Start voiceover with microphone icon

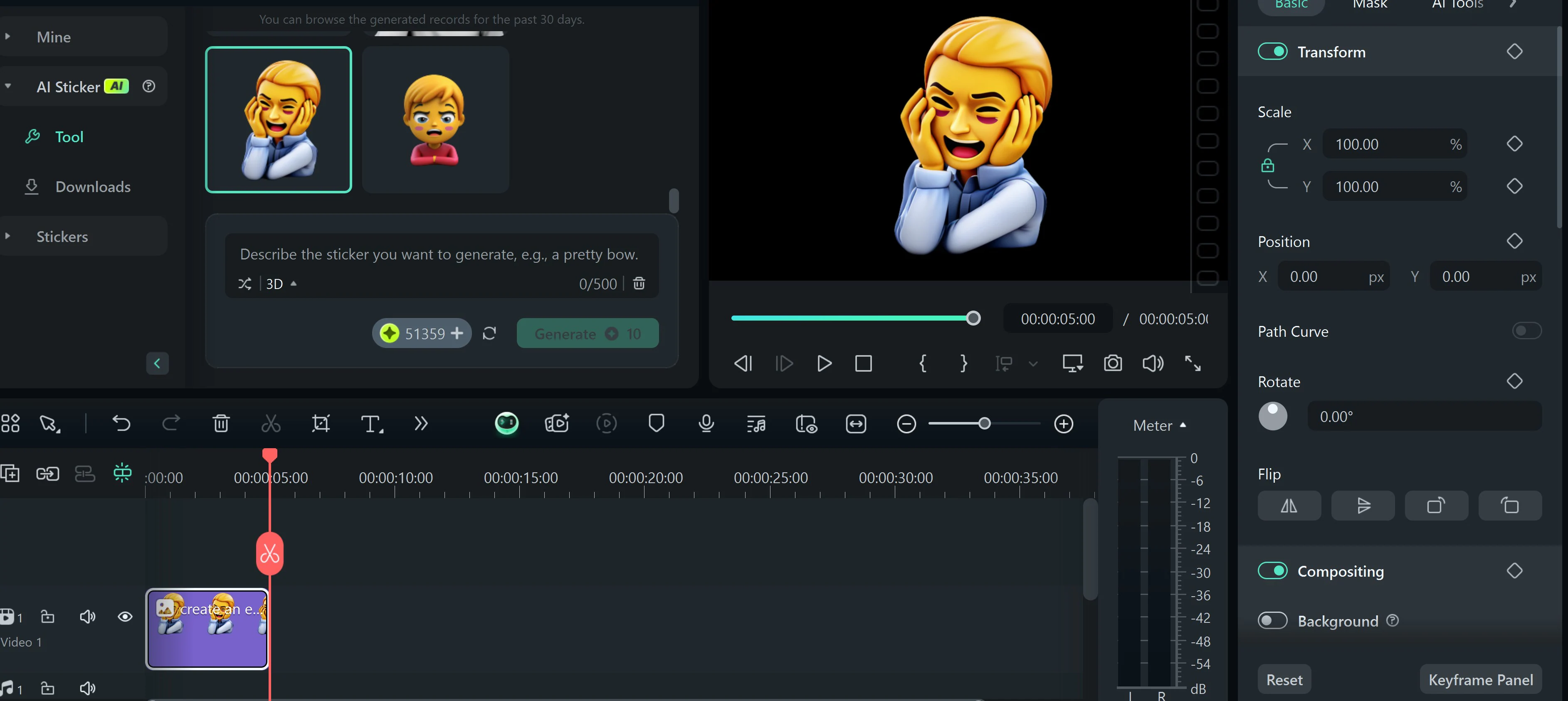pyautogui.click(x=706, y=424)
